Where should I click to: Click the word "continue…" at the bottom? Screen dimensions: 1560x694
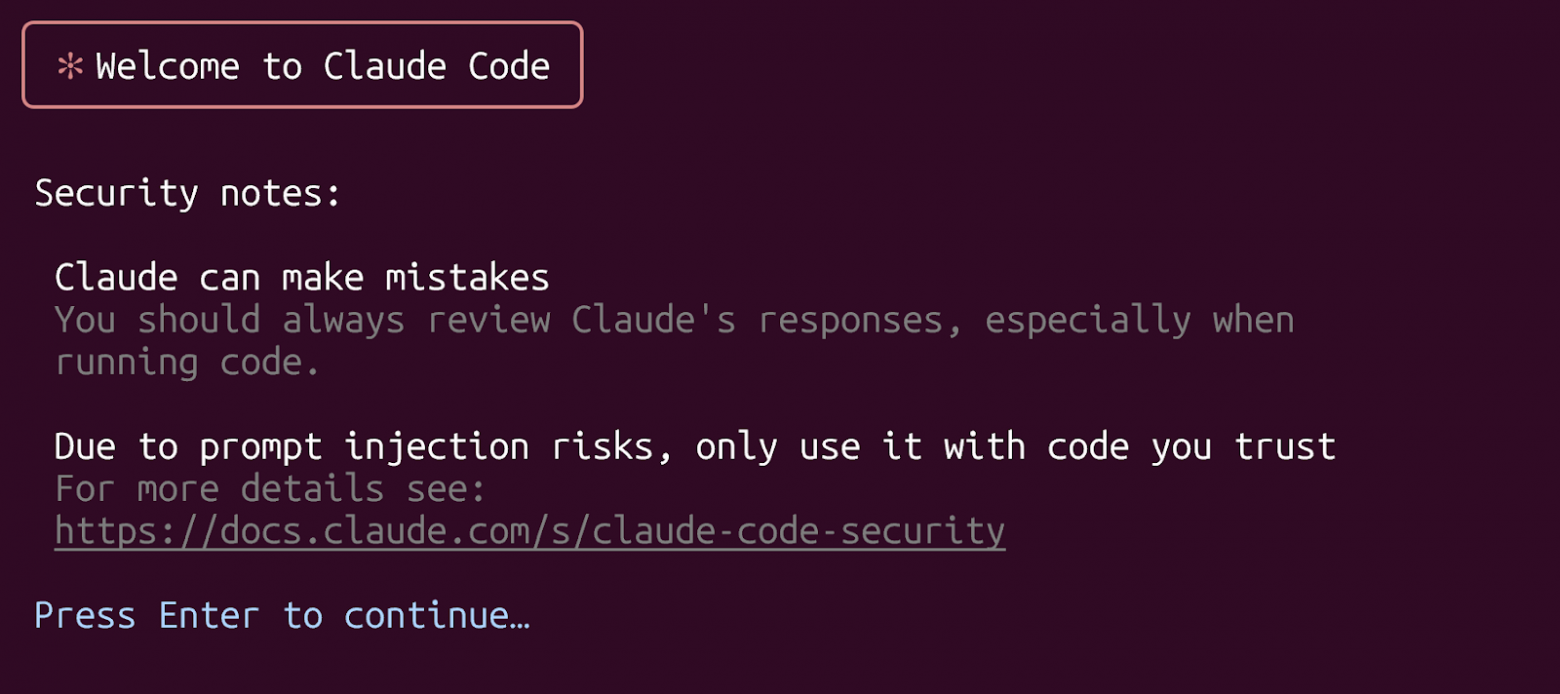(x=437, y=616)
